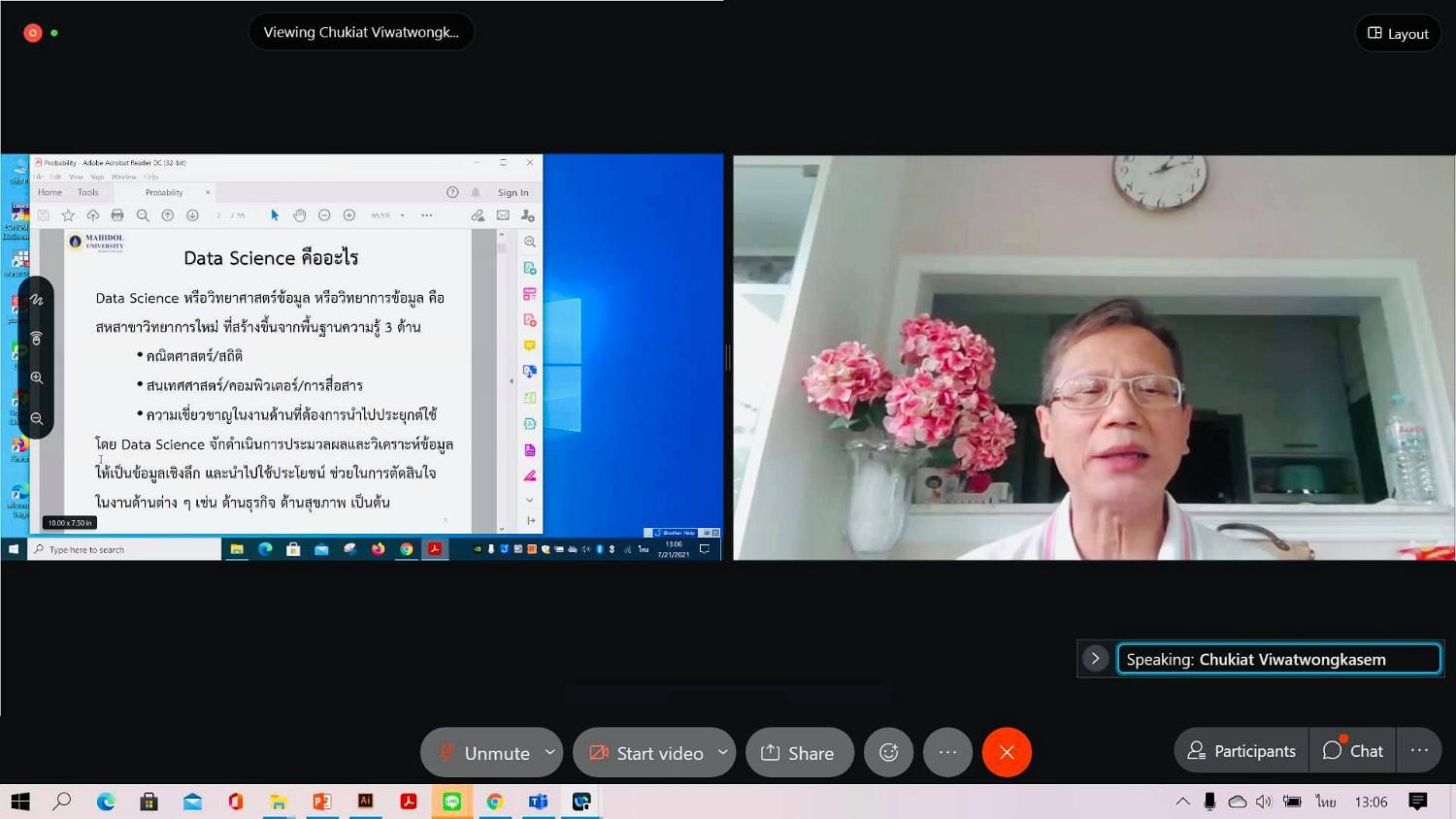This screenshot has height=819, width=1456.
Task: Open the Layout options menu
Action: (1398, 33)
